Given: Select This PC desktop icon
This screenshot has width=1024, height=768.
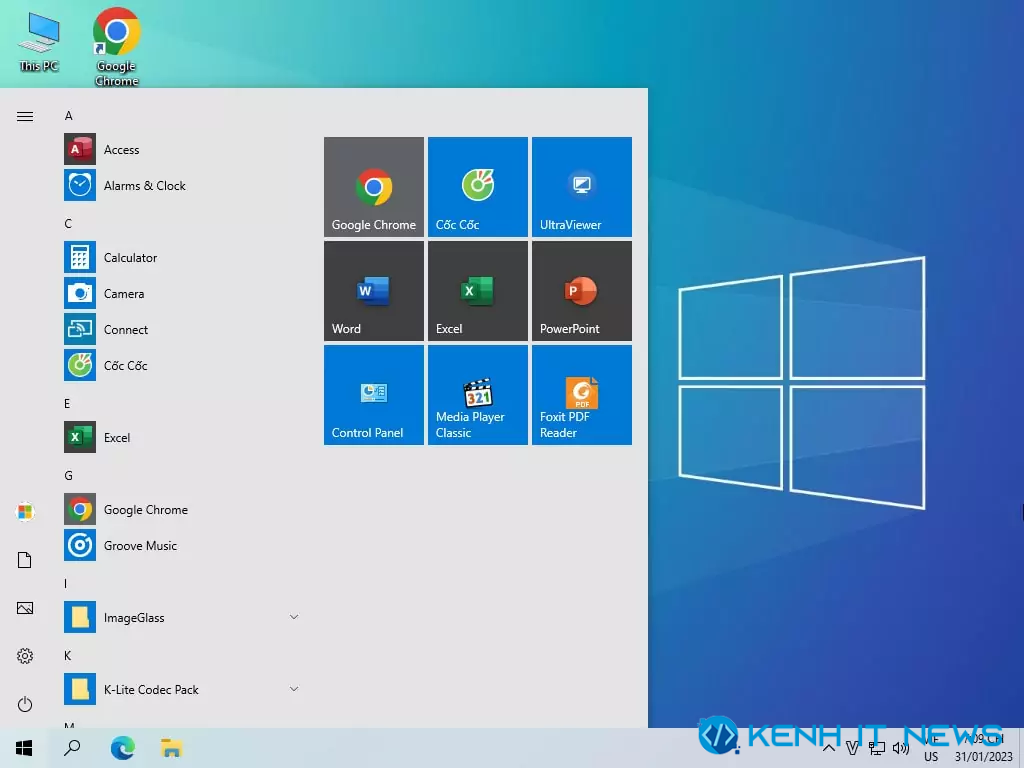Looking at the screenshot, I should click(x=39, y=42).
